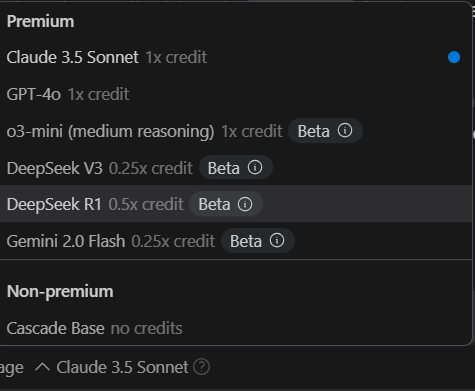This screenshot has height=391, width=475.
Task: Open Claude 3.5 Sonnet model selector at bottom
Action: [x=122, y=367]
